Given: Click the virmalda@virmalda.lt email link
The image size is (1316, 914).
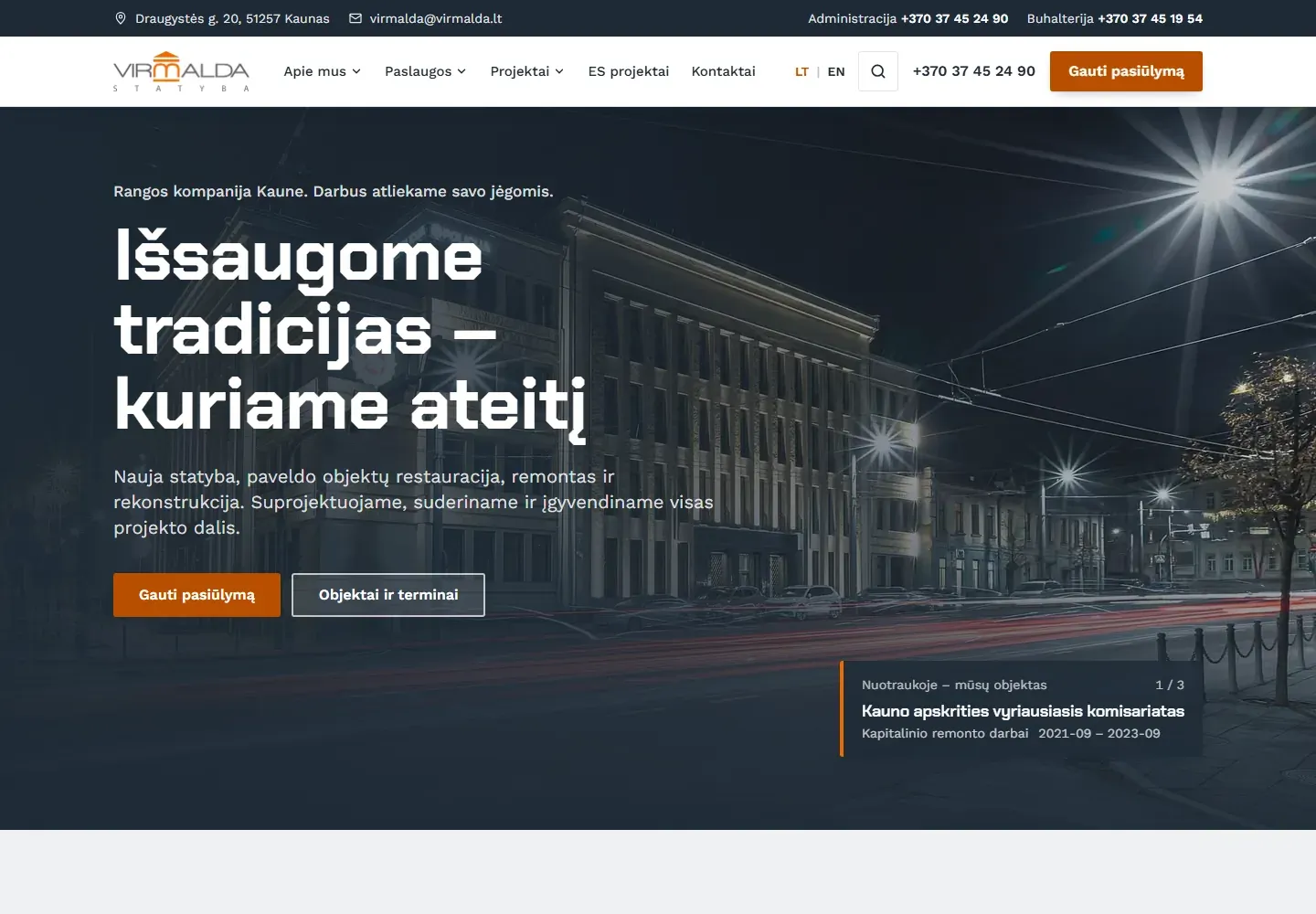Looking at the screenshot, I should click(x=436, y=18).
